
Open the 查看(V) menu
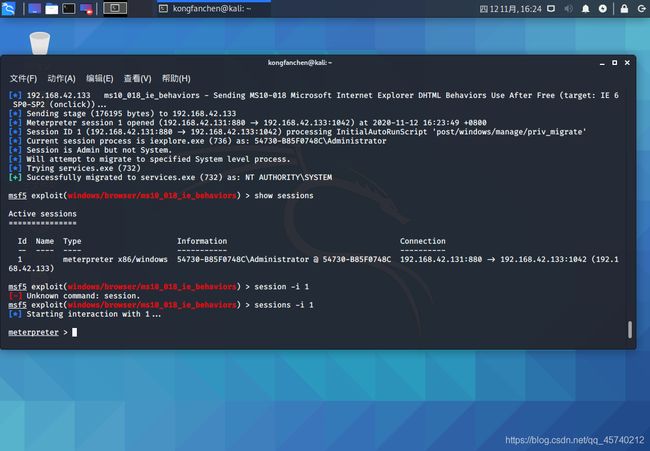tap(138, 78)
